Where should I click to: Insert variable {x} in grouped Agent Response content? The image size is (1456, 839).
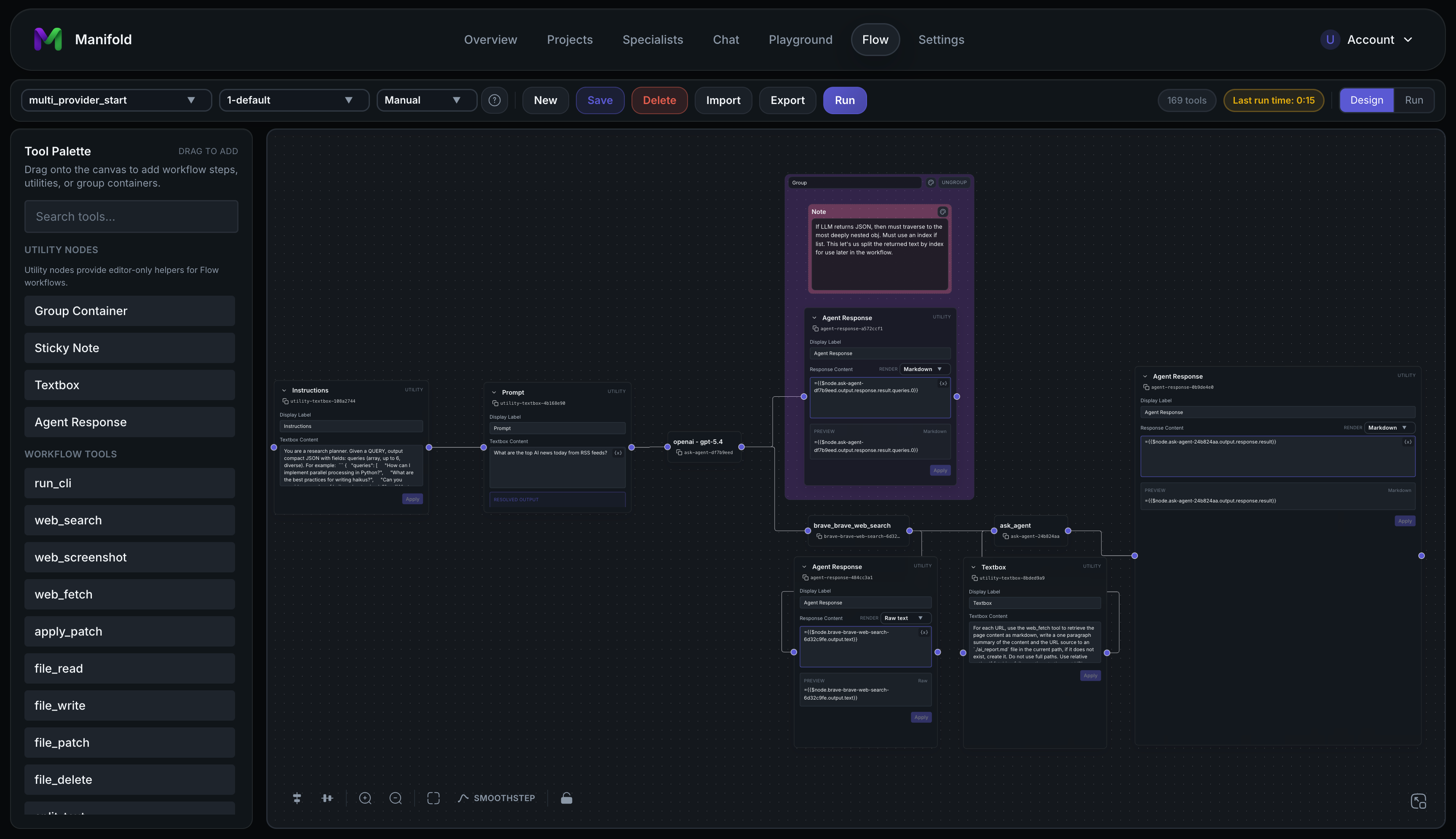pyautogui.click(x=943, y=383)
